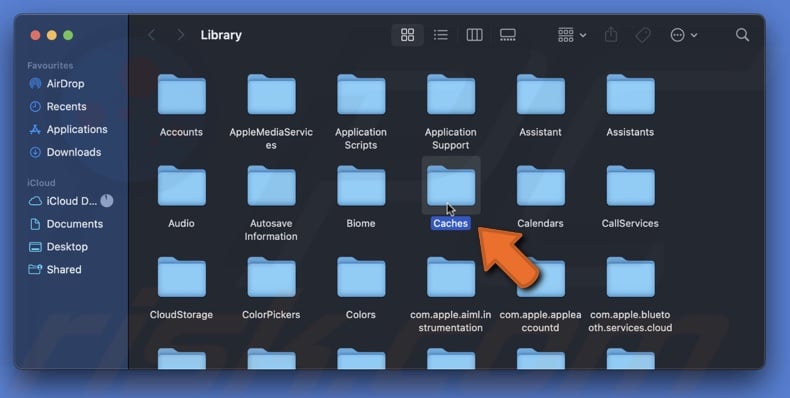Viewport: 790px width, 398px height.
Task: Switch to column view
Action: 474,35
